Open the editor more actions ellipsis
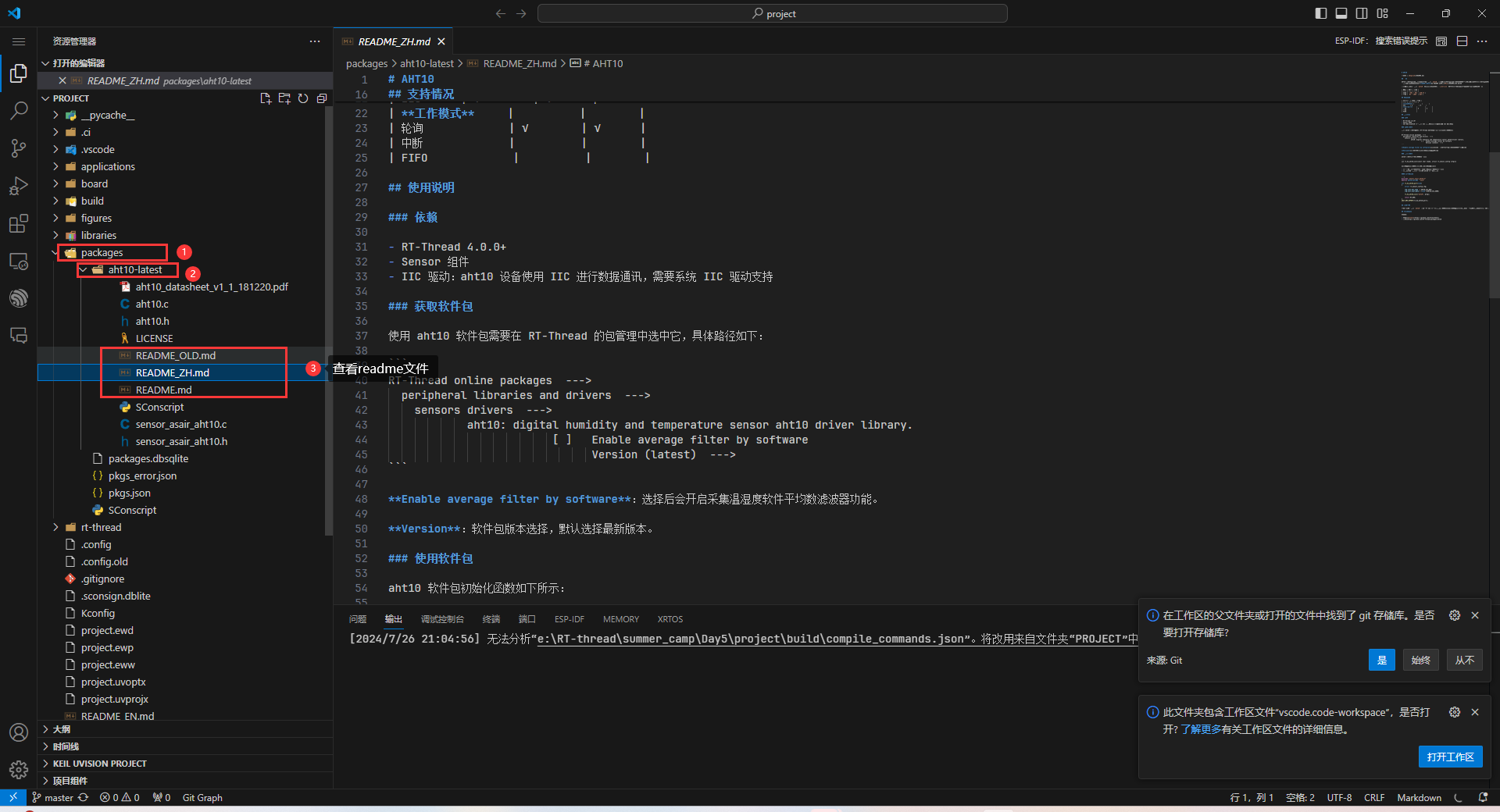This screenshot has height=812, width=1500. [x=1482, y=41]
